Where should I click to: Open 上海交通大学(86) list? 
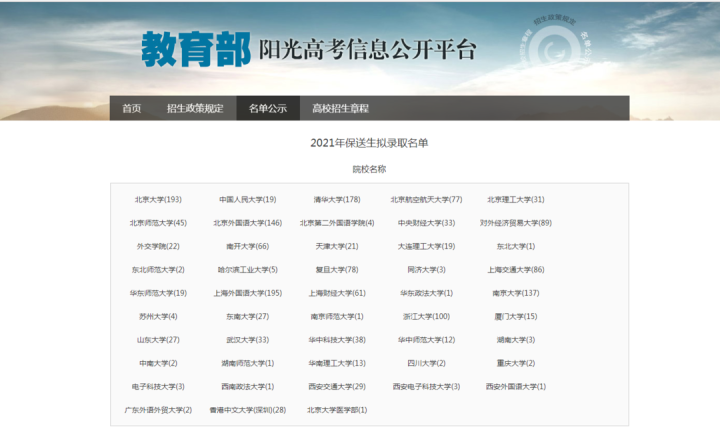516,269
